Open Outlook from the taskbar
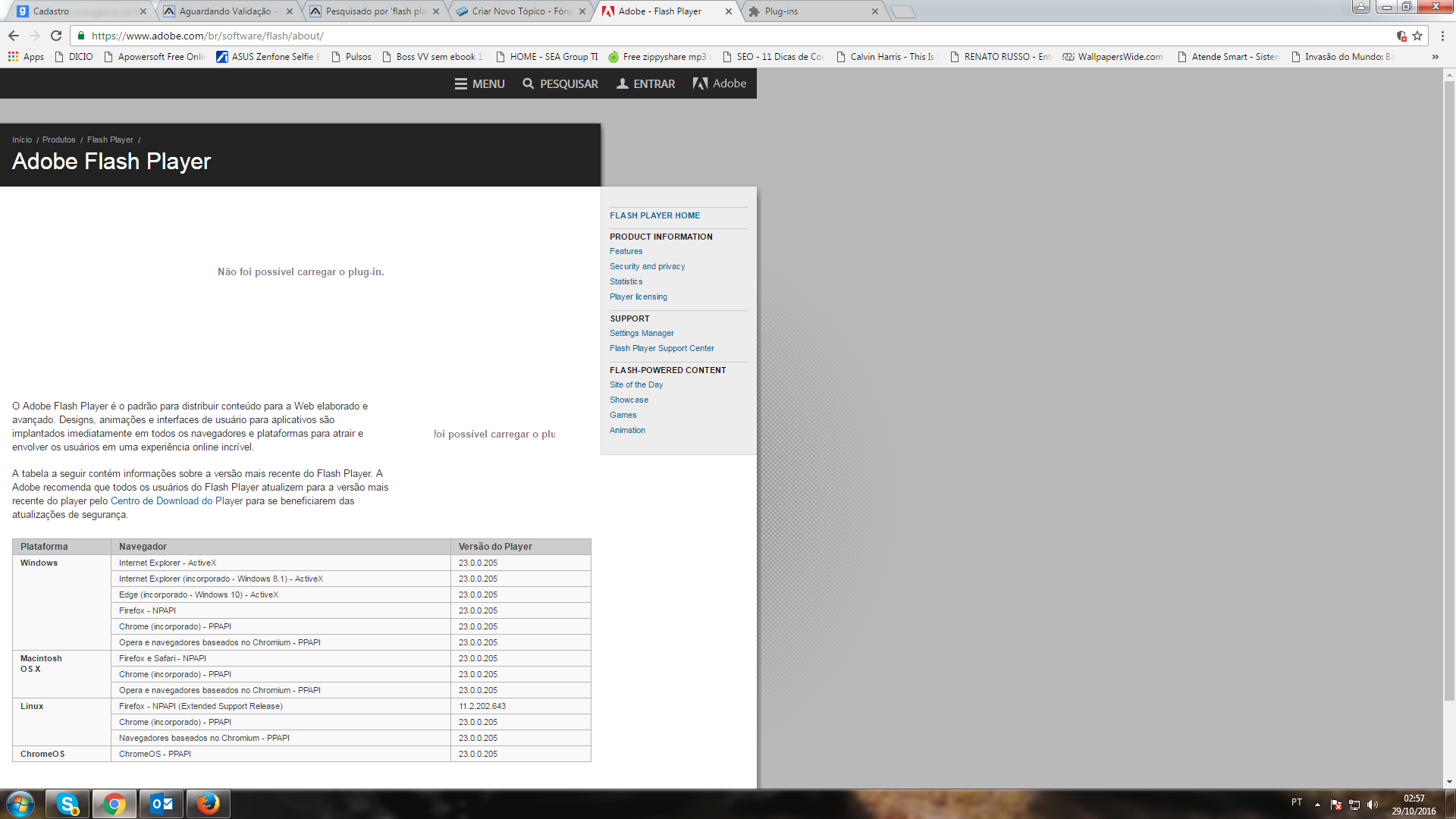This screenshot has height=819, width=1456. [x=162, y=804]
